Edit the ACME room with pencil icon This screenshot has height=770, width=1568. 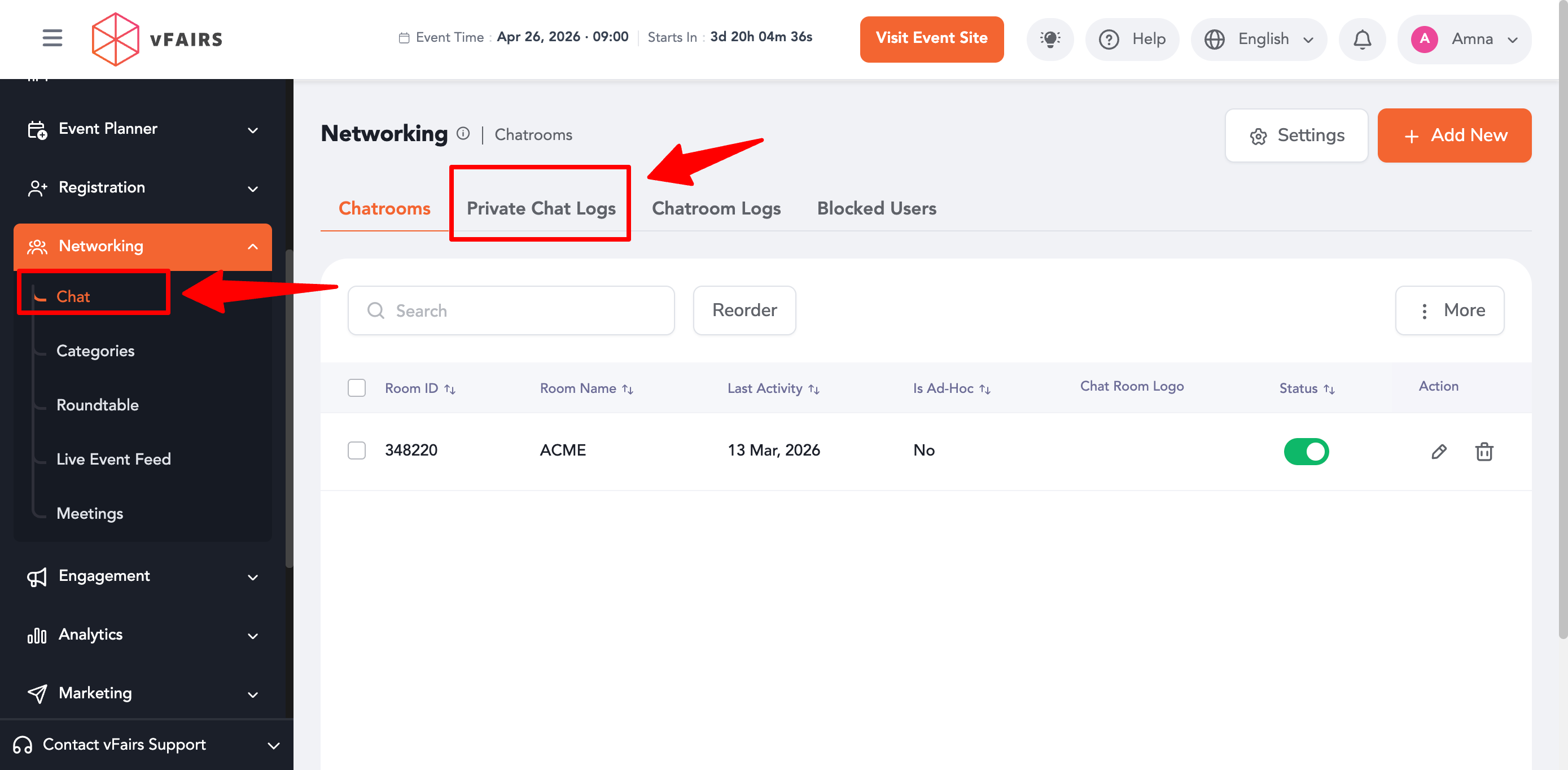point(1438,451)
